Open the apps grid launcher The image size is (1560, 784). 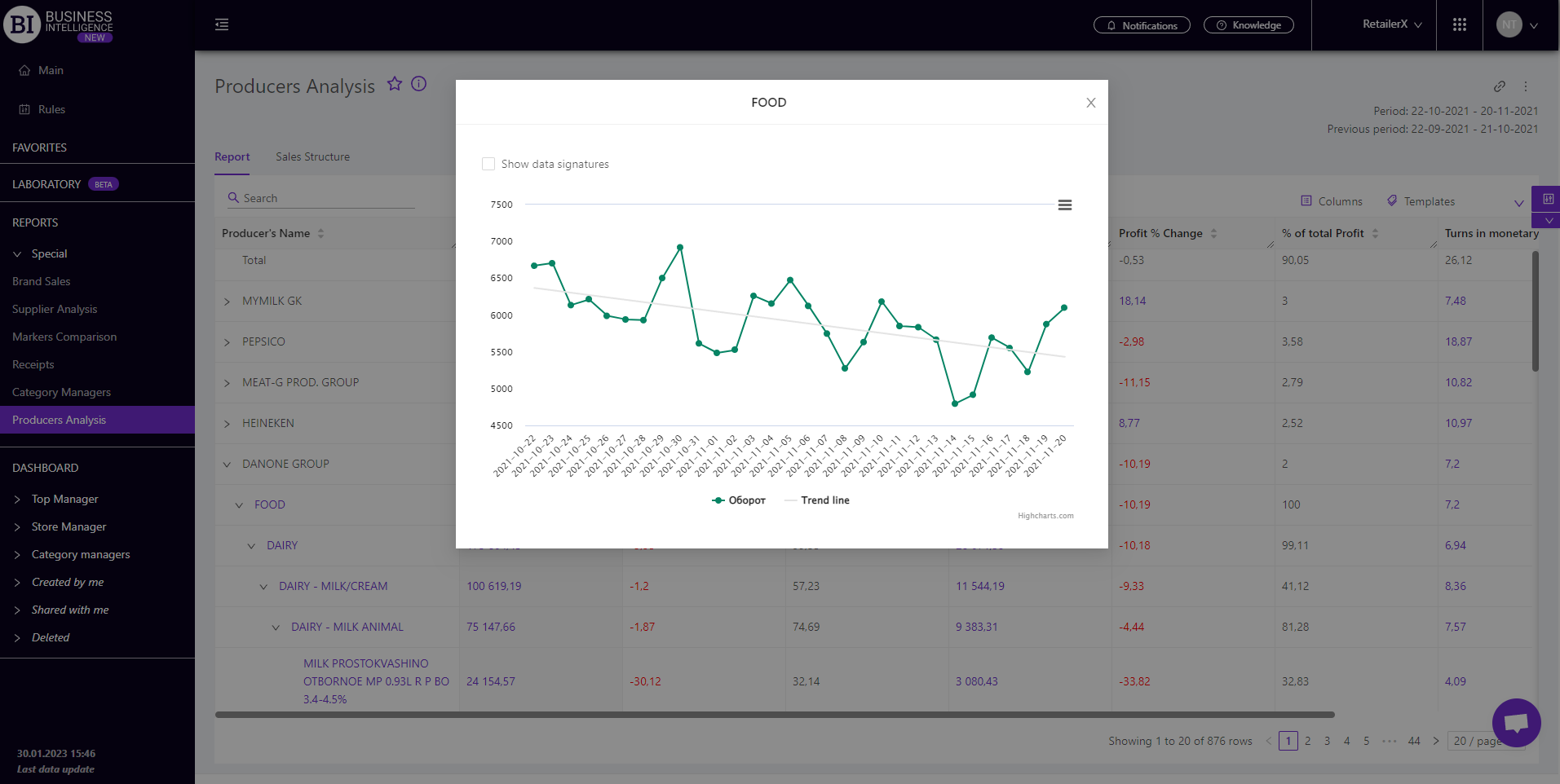(1459, 25)
